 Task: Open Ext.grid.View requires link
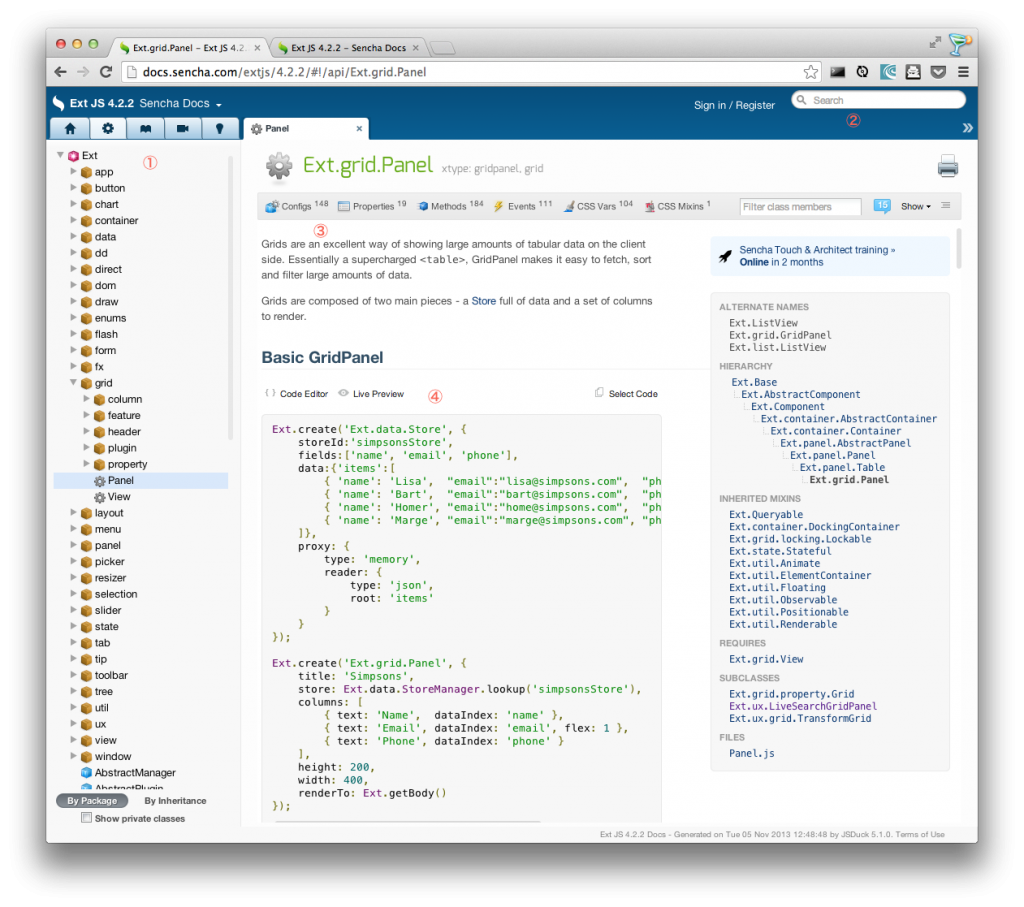[x=766, y=660]
